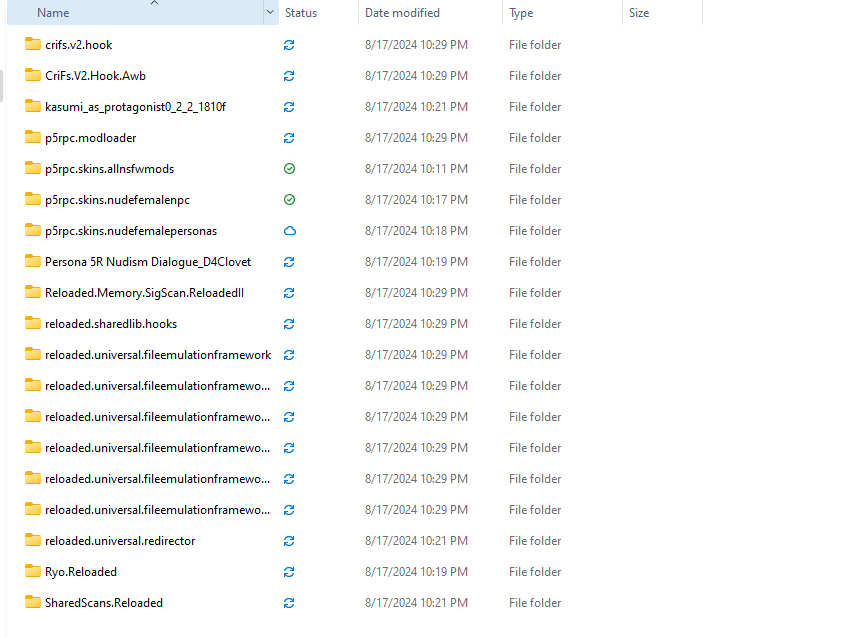Select the reloaded.universal.redirector folder icon
This screenshot has height=638, width=853.
(x=33, y=540)
